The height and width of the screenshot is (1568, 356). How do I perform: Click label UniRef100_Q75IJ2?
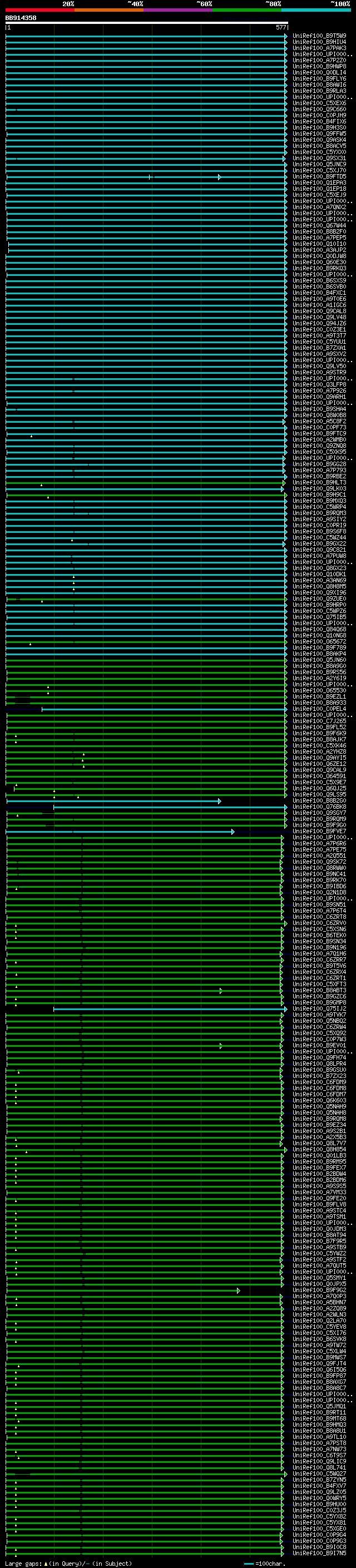pos(319,1008)
